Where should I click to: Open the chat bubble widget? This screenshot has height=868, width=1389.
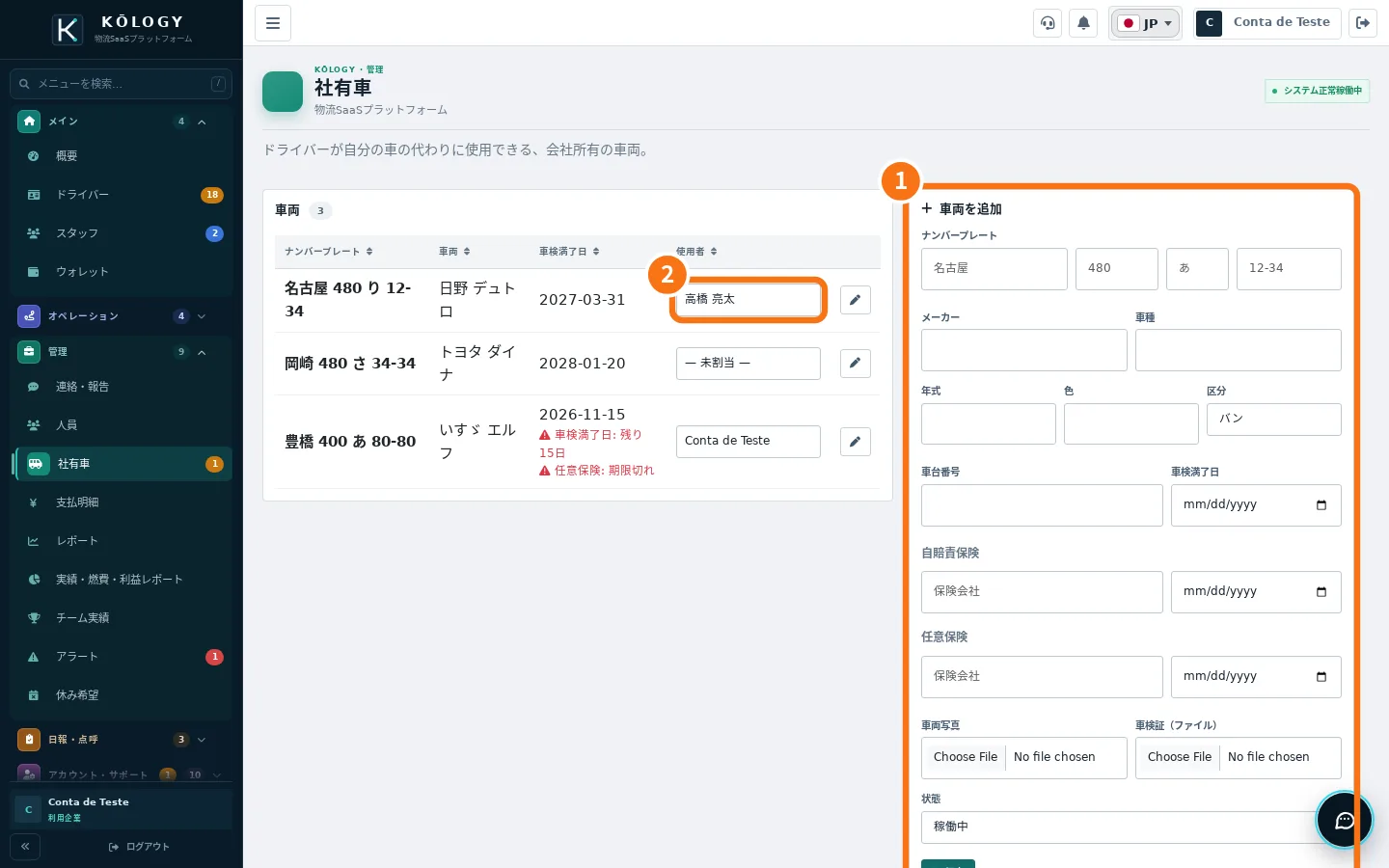(1345, 820)
